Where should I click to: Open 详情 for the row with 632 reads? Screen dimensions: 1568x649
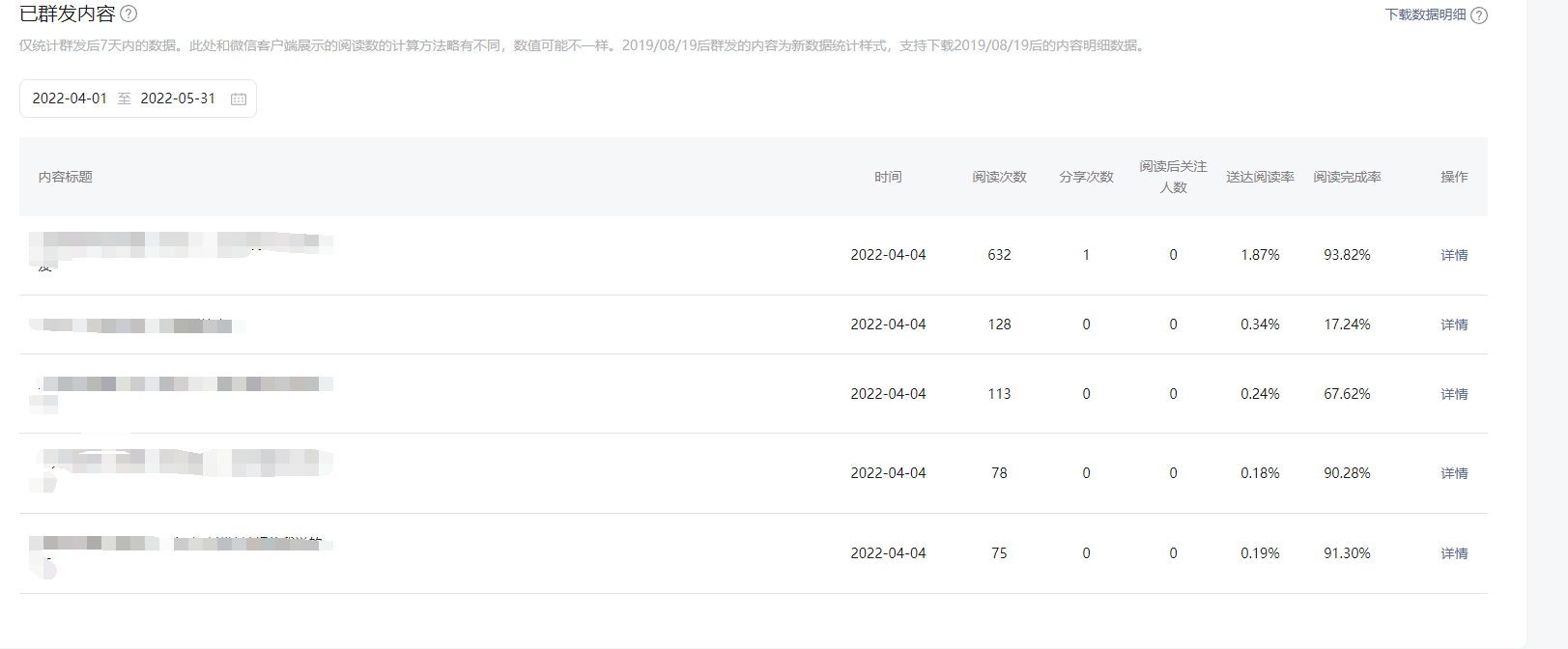1454,255
